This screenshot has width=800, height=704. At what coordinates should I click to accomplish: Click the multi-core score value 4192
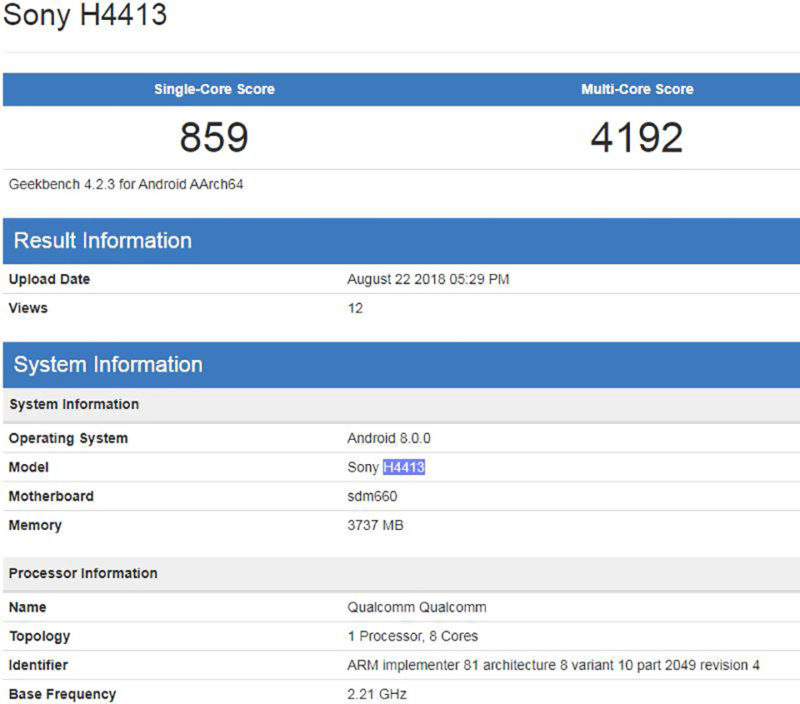637,137
